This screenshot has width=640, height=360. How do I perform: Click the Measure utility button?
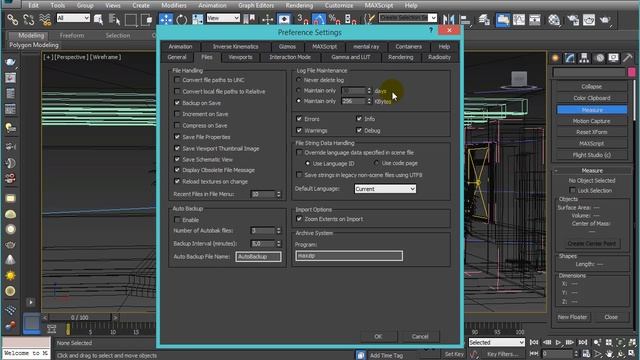[x=592, y=110]
